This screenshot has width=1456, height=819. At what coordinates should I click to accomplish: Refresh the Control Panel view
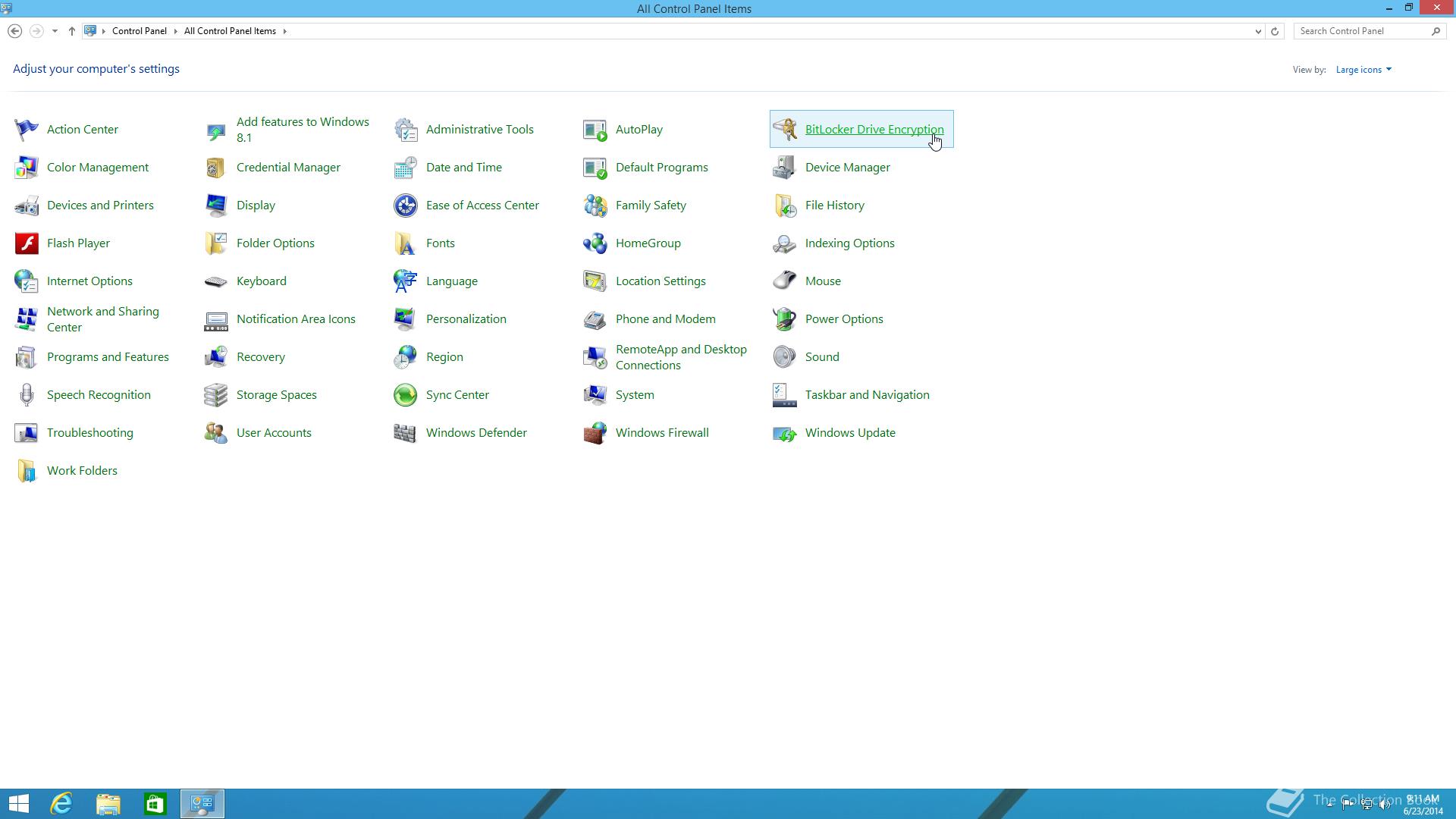1275,31
